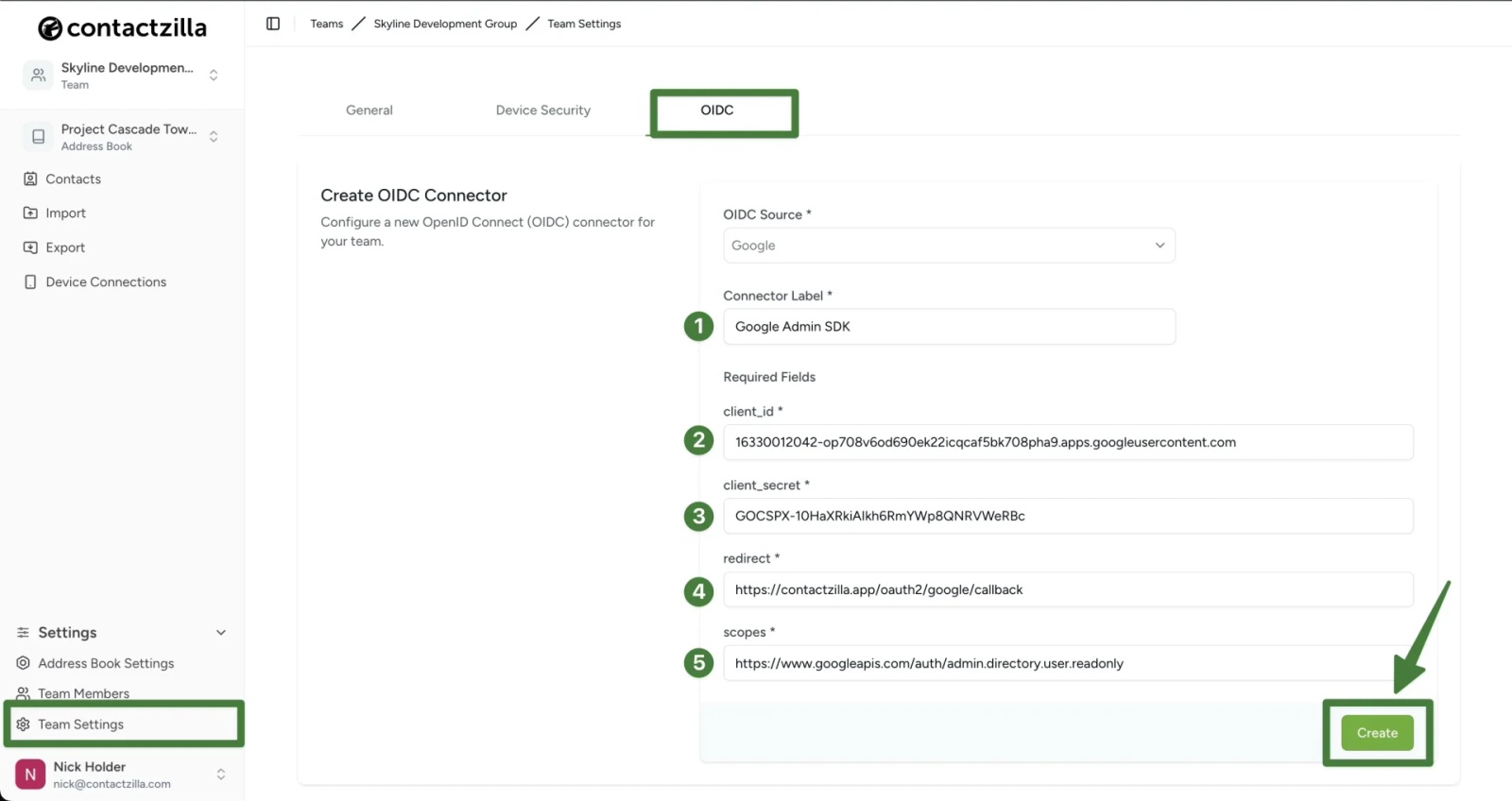Image resolution: width=1512 pixels, height=801 pixels.
Task: Click nick@contactzilla.com email text
Action: 112,784
